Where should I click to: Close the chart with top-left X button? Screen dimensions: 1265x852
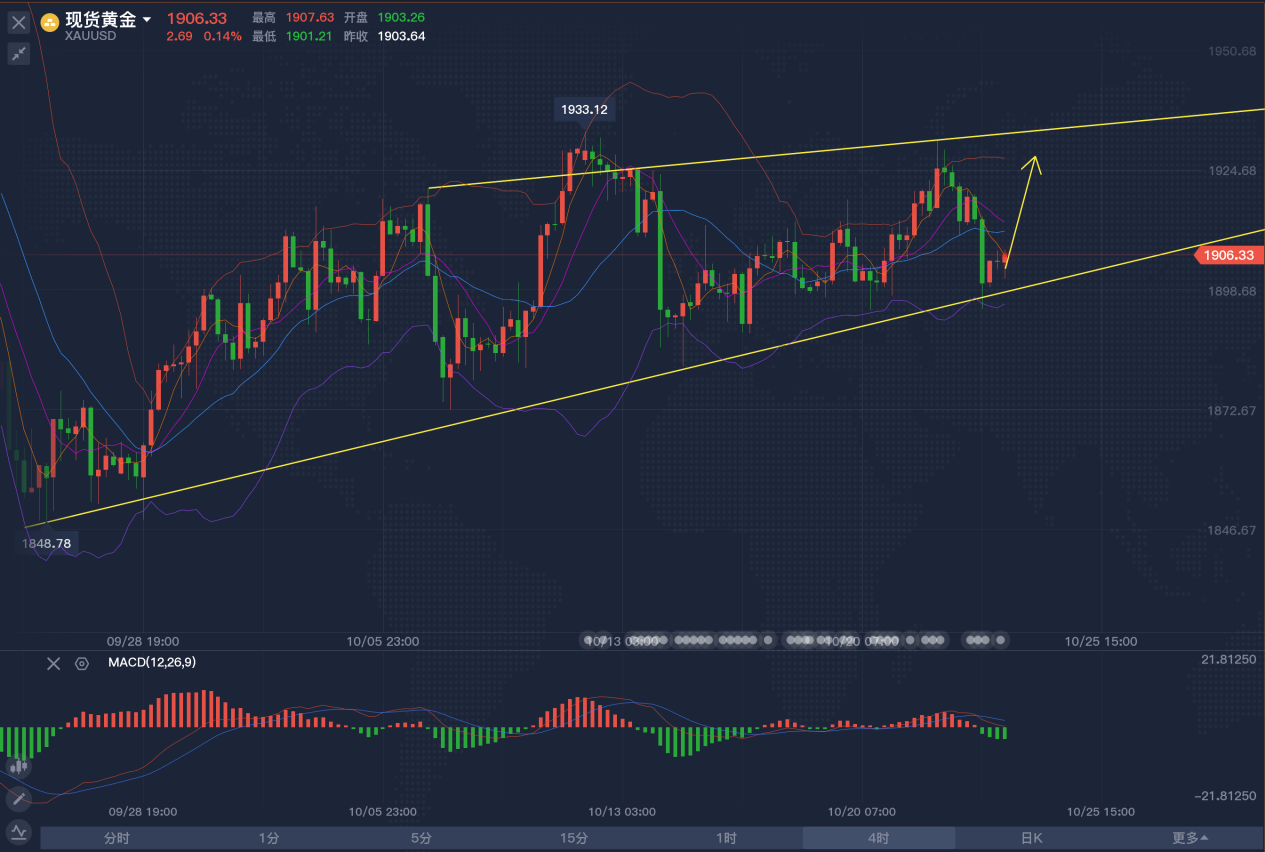[19, 22]
